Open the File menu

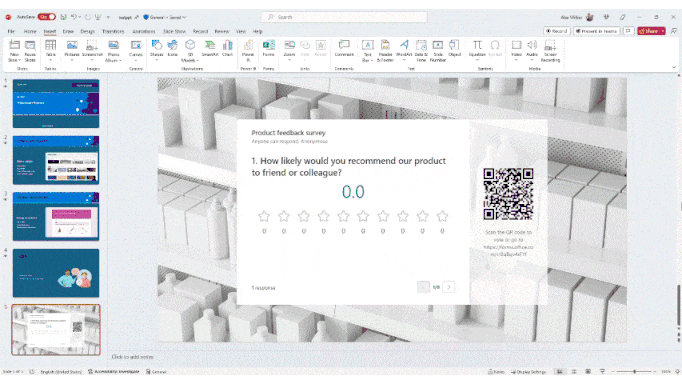(11, 31)
